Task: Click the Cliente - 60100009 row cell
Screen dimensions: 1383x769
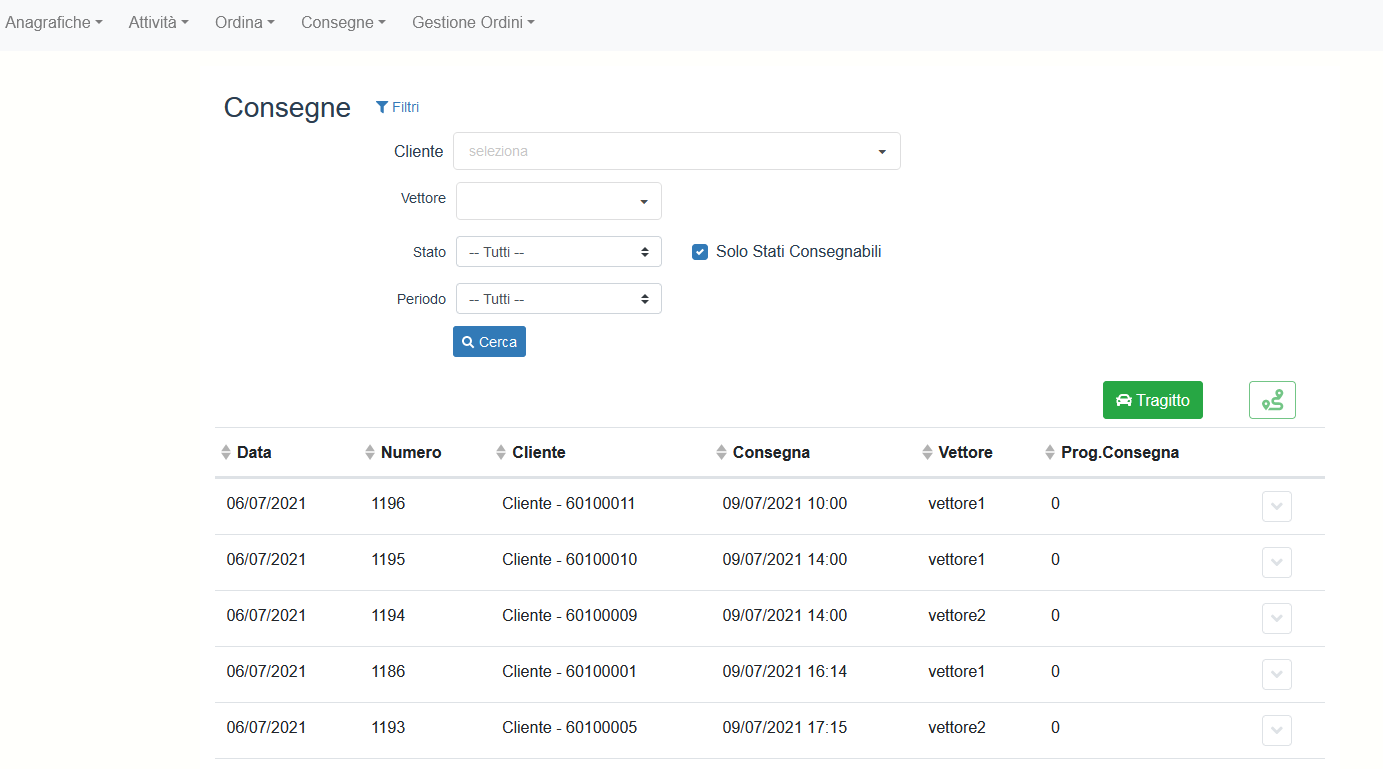Action: [x=569, y=616]
